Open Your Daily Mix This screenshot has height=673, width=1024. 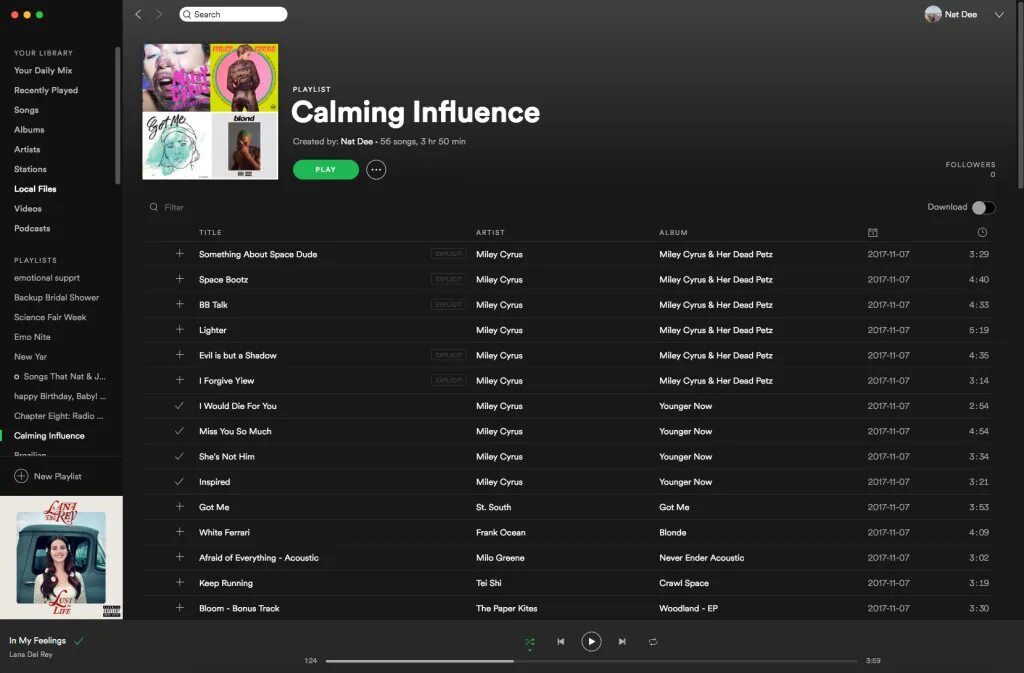pos(43,70)
